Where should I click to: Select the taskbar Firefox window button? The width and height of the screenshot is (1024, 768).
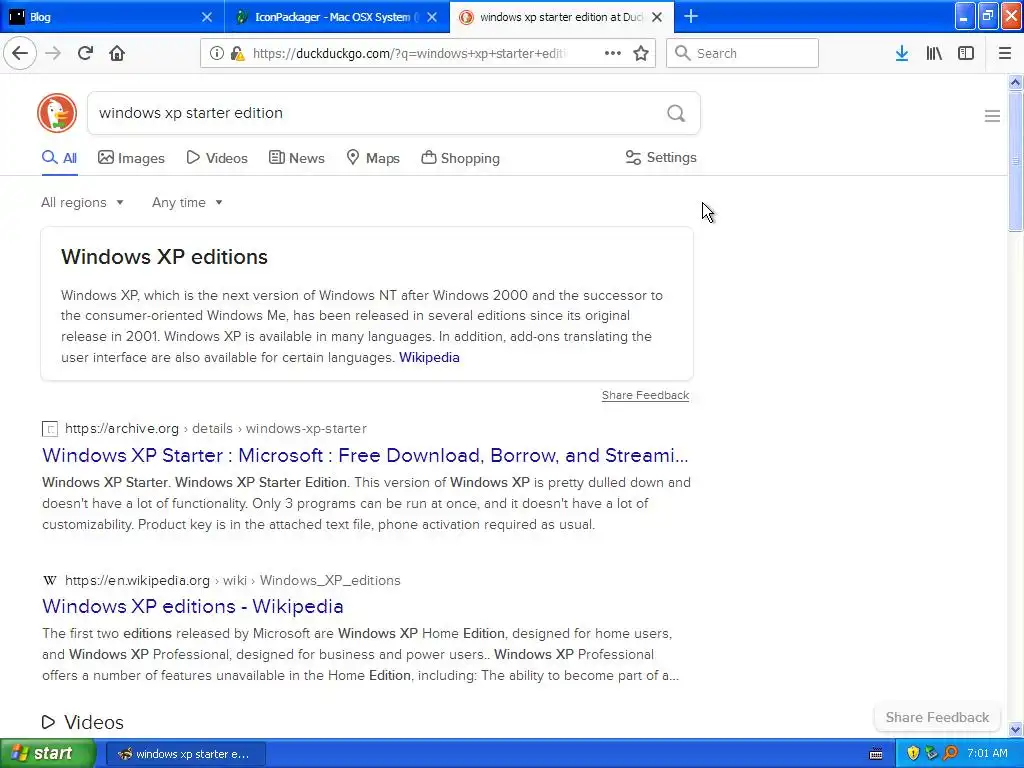coord(185,754)
